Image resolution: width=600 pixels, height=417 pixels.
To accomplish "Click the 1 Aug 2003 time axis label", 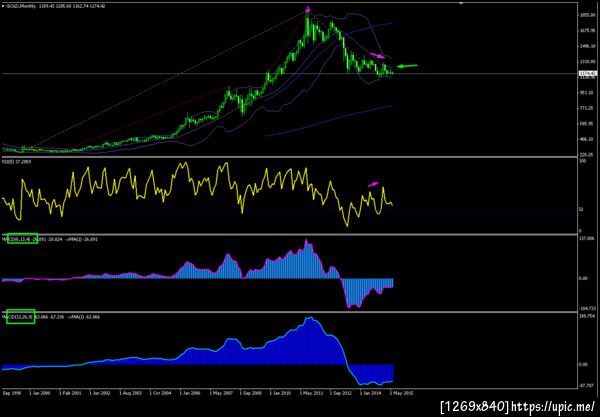I will coord(131,393).
